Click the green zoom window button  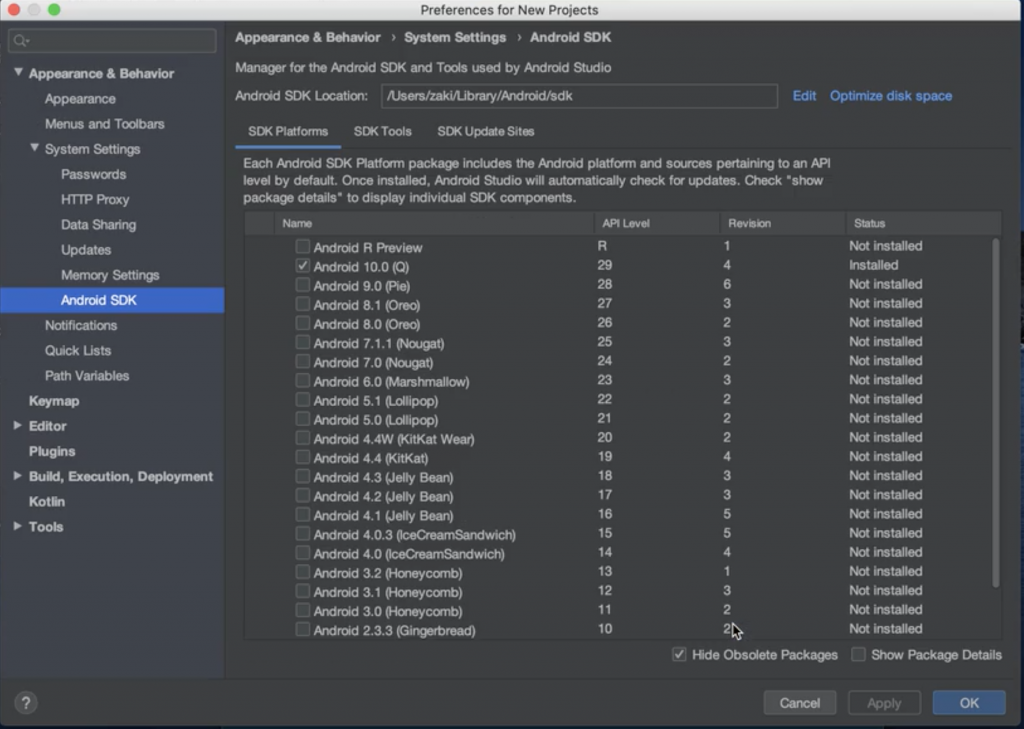(54, 10)
